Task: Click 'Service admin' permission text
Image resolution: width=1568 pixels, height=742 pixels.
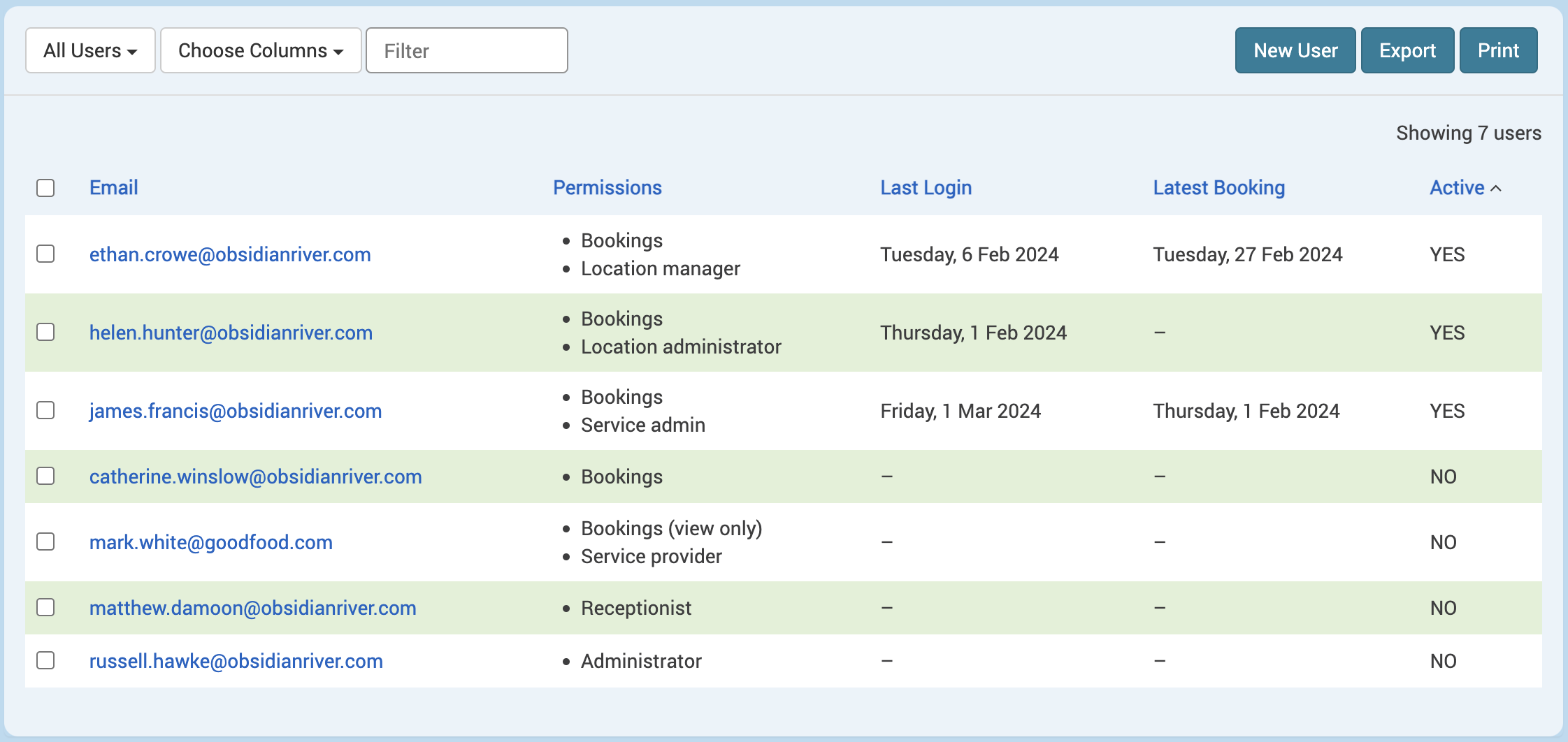Action: 642,425
